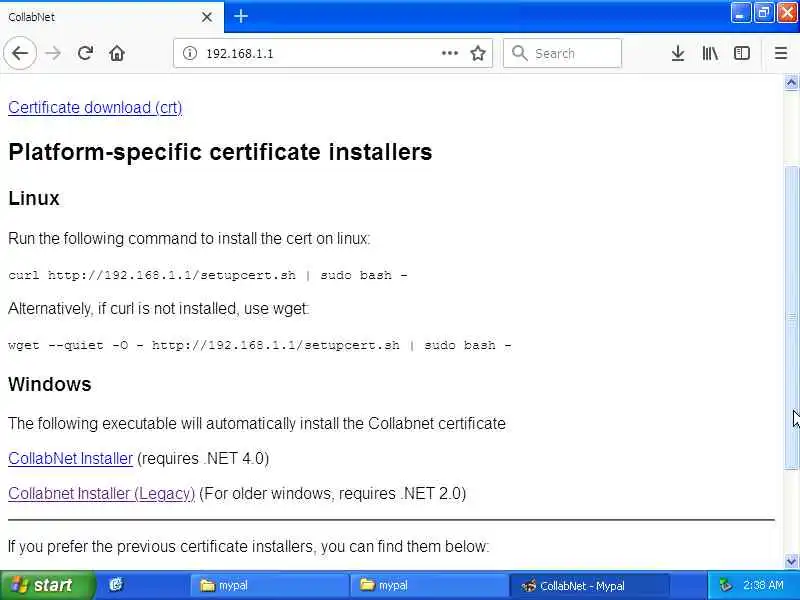This screenshot has width=800, height=600.
Task: Click the system tray icon near clock
Action: tap(725, 585)
